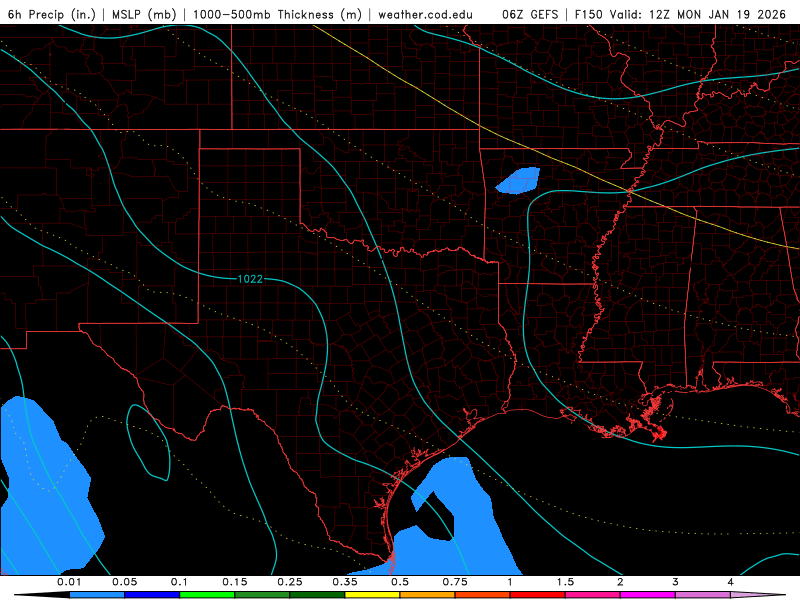Click the 1022 isobar contour label
The height and width of the screenshot is (600, 800).
(x=250, y=279)
